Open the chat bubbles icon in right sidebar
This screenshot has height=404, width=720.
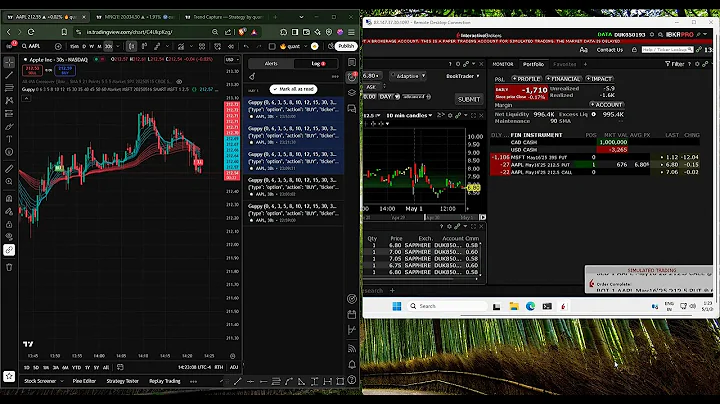click(352, 109)
